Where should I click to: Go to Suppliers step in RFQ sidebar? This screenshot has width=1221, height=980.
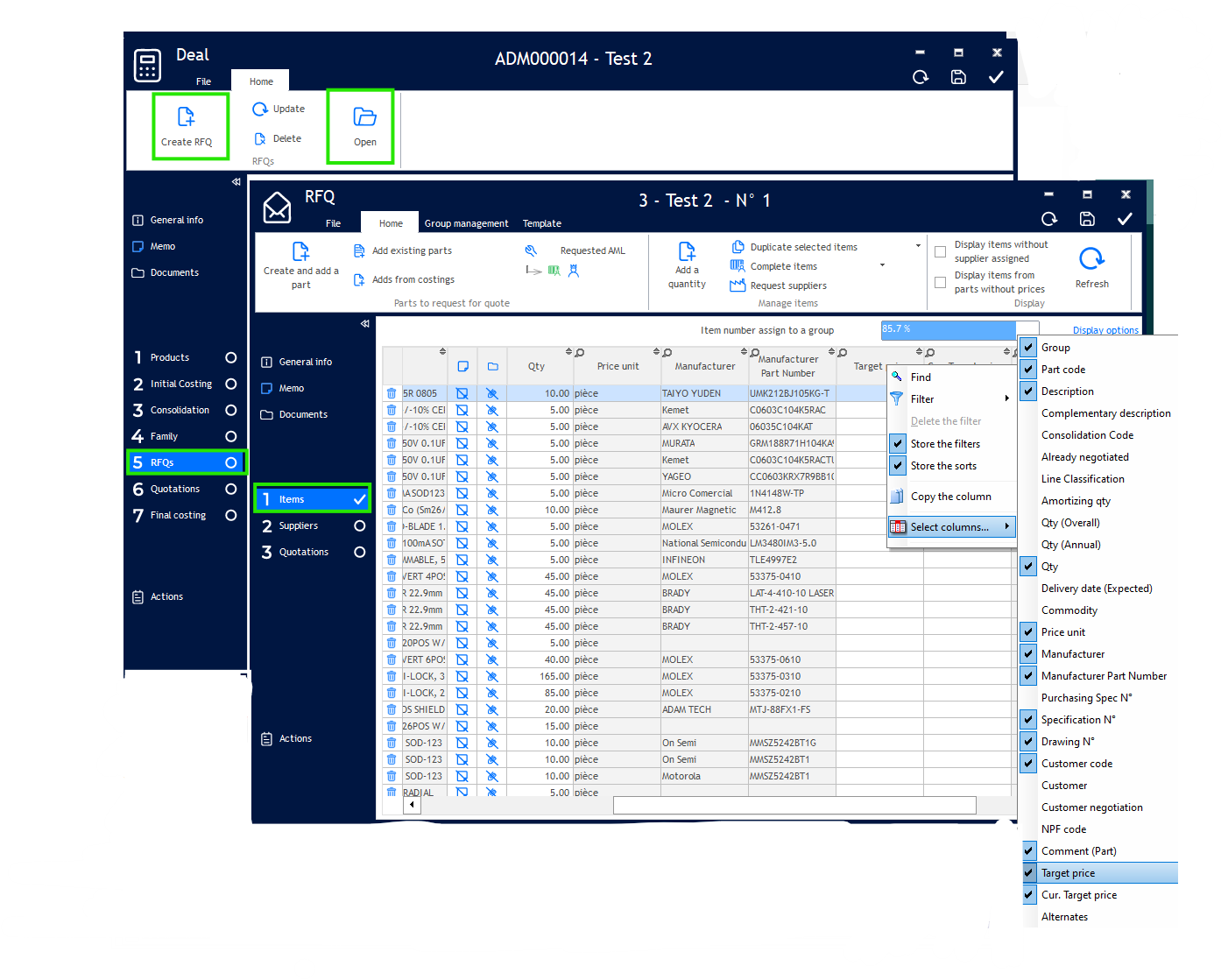click(x=299, y=525)
